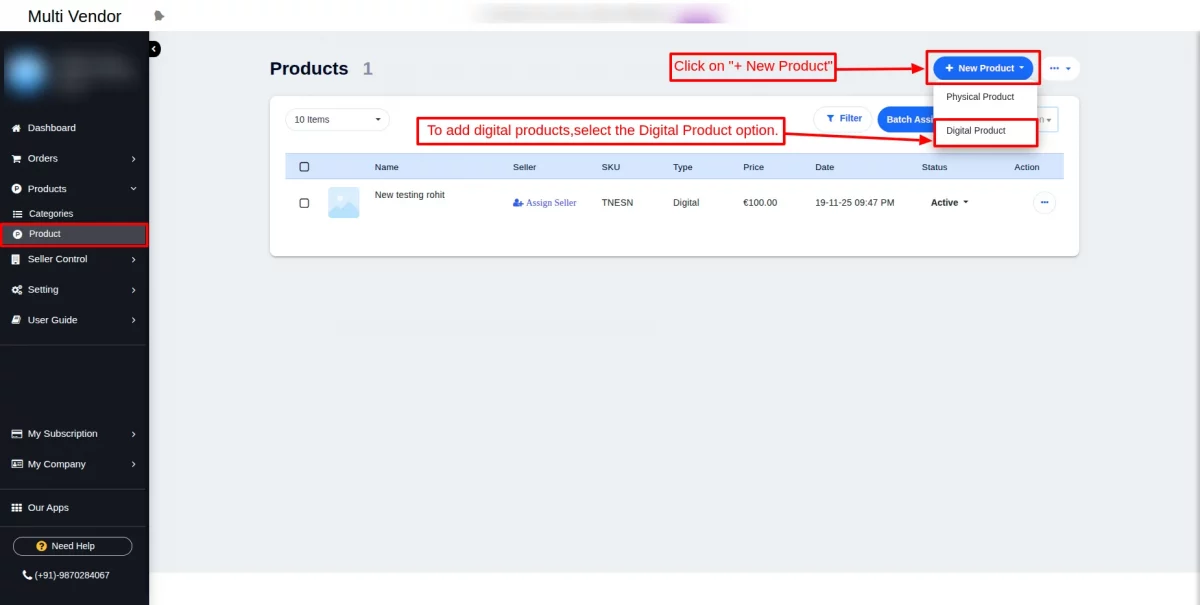This screenshot has height=605, width=1200.
Task: Click the Date column header
Action: tap(825, 167)
